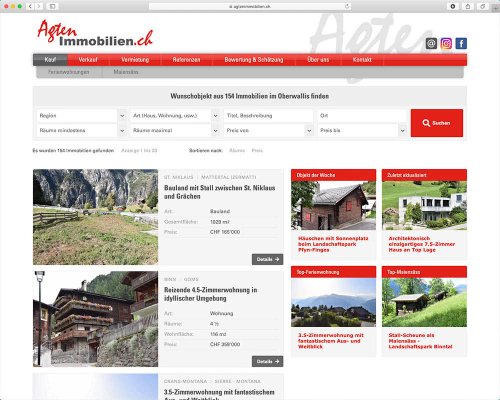Image resolution: width=500 pixels, height=400 pixels.
Task: Open Architektonisch einzigartiges 7.5-Zimmer Haus link
Action: pos(422,244)
